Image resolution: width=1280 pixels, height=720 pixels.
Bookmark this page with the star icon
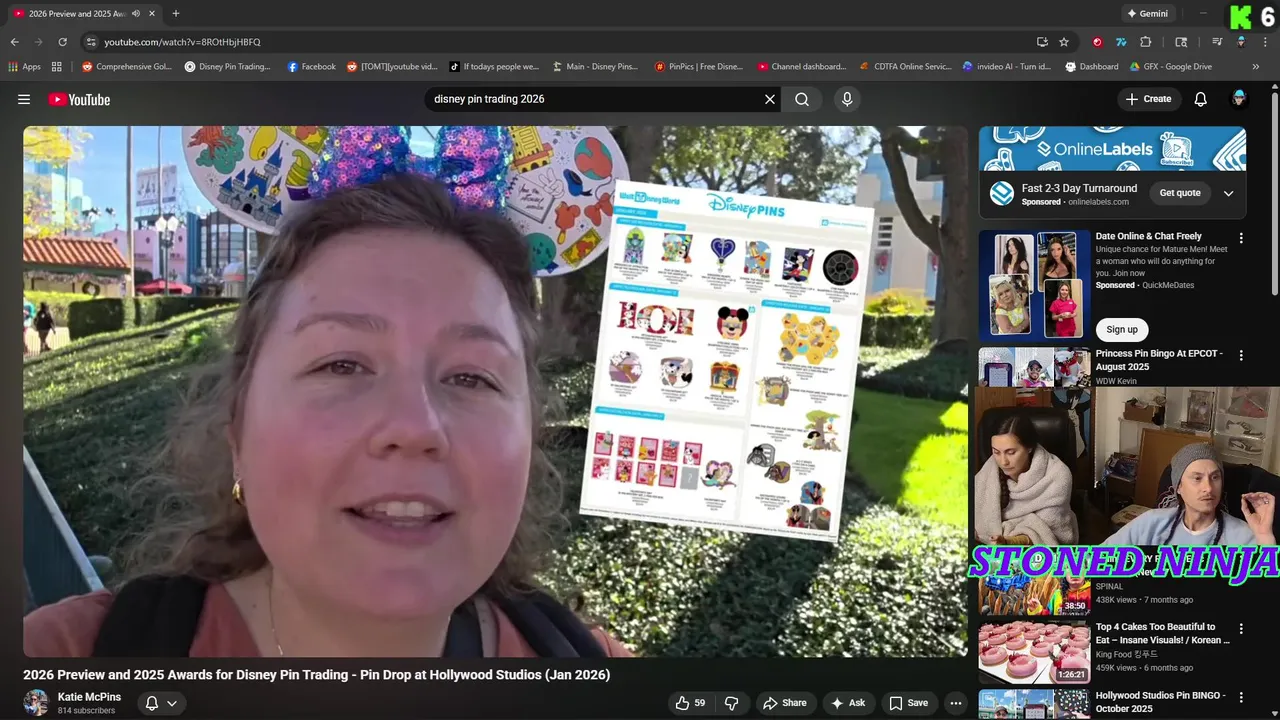[x=1064, y=42]
